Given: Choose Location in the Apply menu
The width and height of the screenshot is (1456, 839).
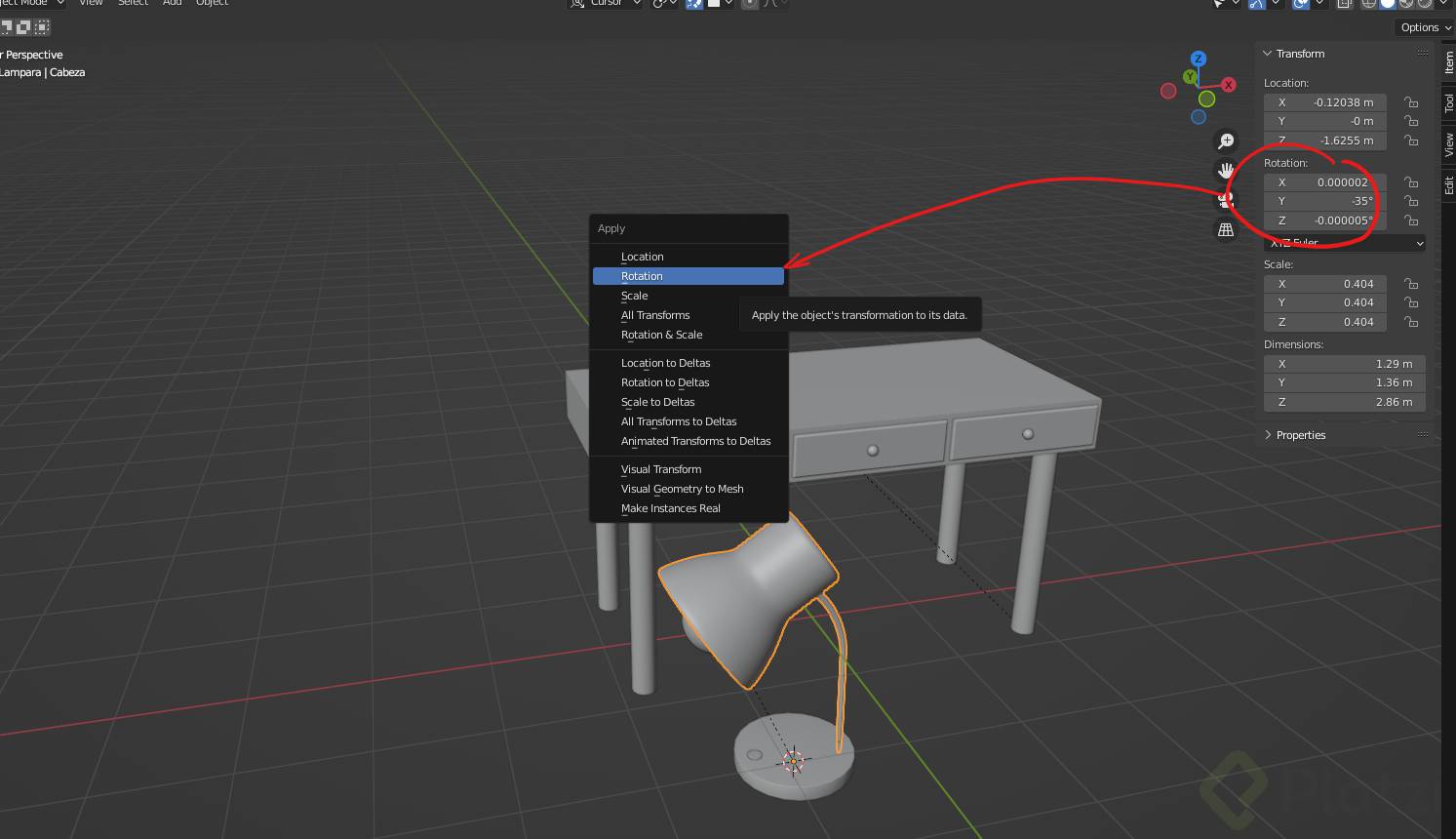Looking at the screenshot, I should click(689, 257).
